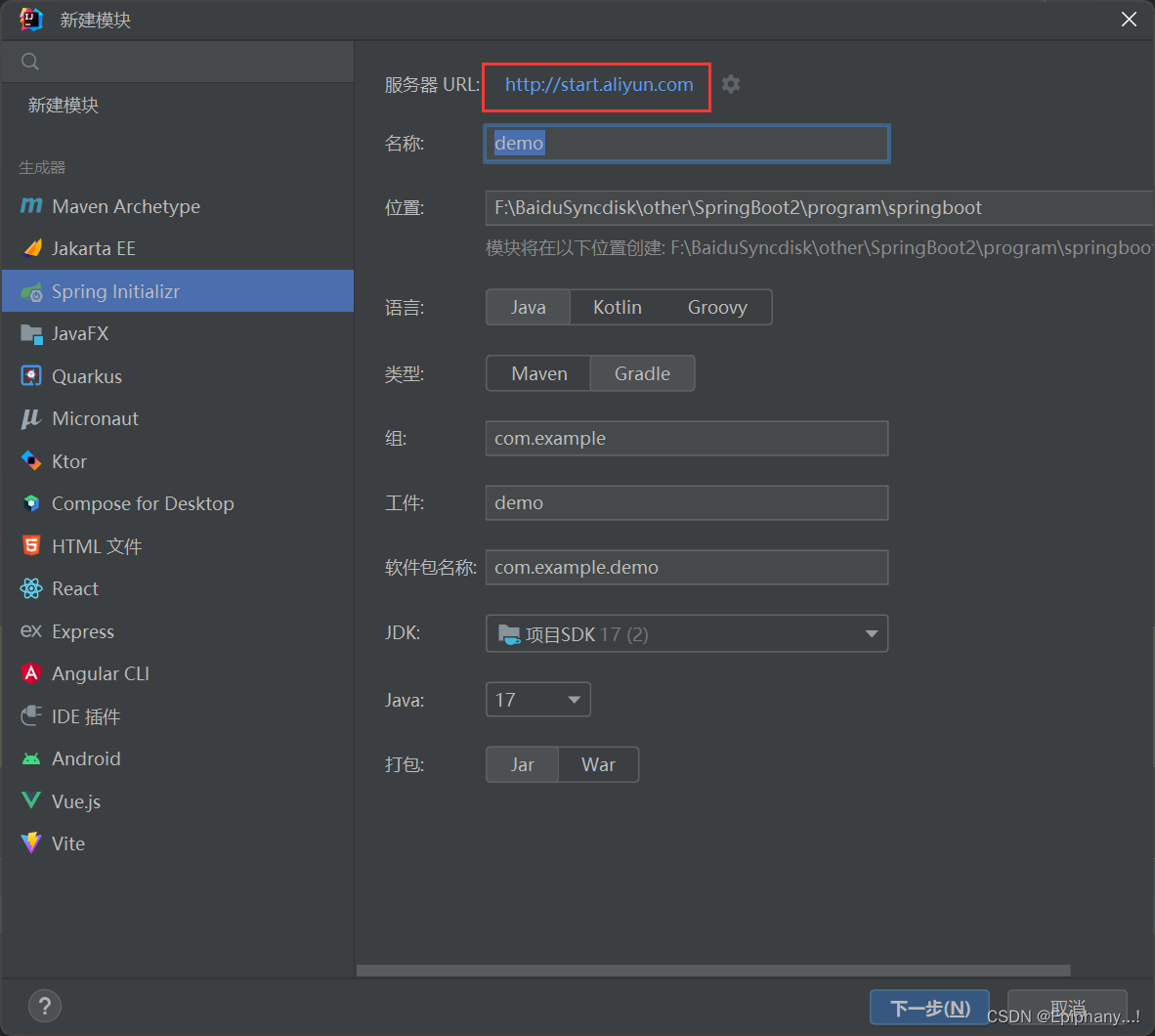Click the generator search field
This screenshot has height=1036, width=1155.
click(178, 62)
